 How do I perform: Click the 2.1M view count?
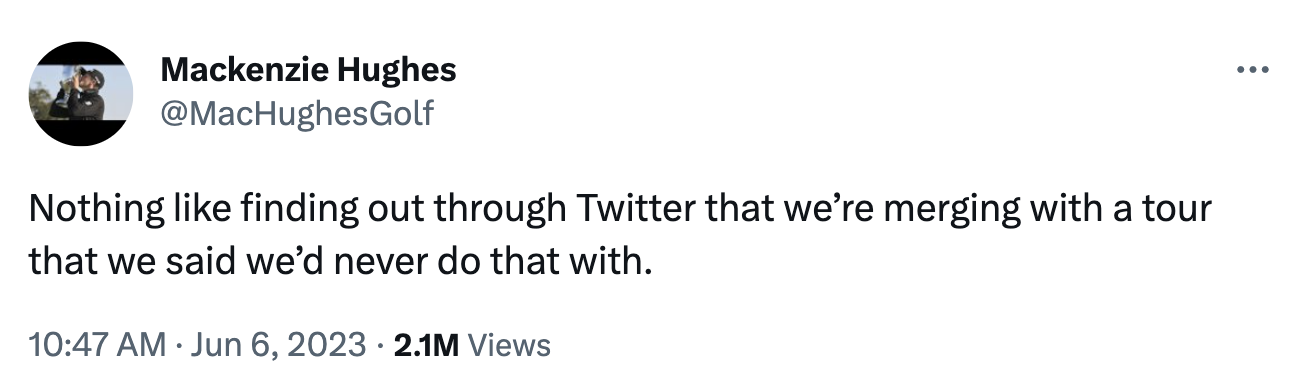tap(426, 345)
